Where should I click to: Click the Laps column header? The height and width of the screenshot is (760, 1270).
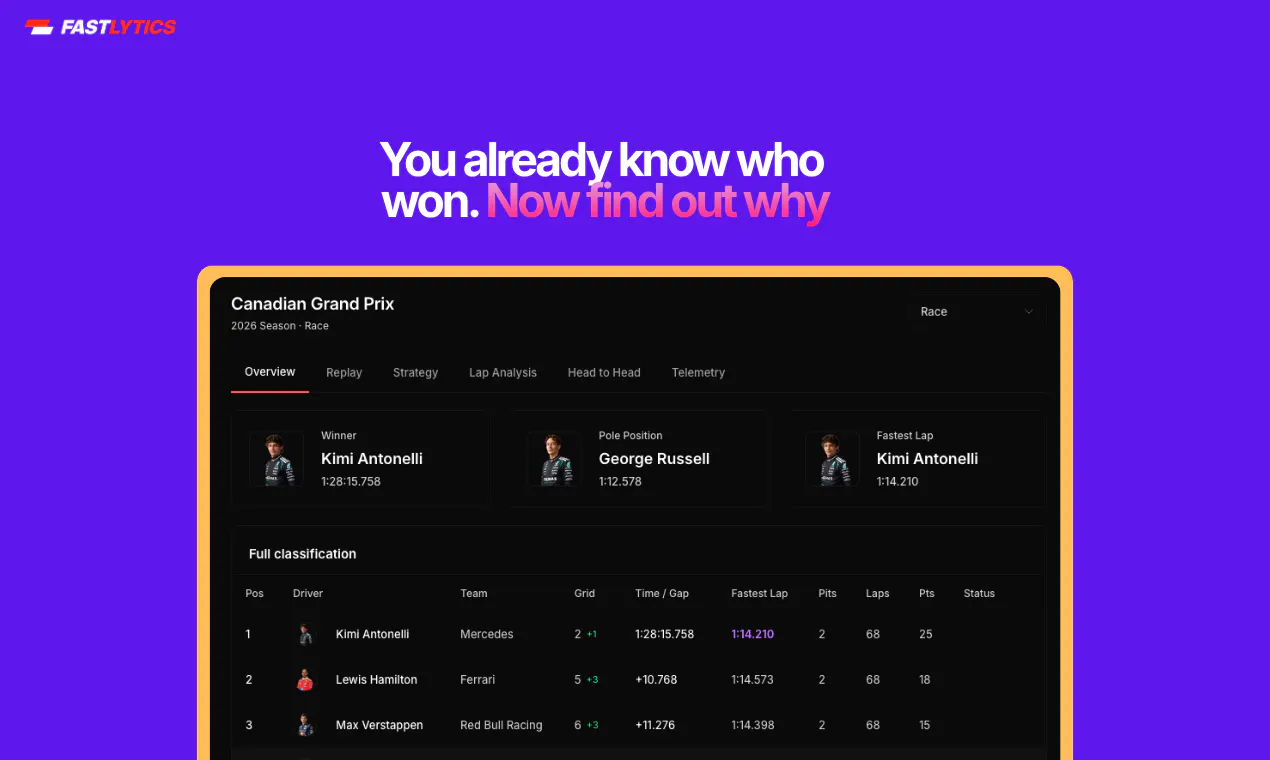click(x=878, y=594)
